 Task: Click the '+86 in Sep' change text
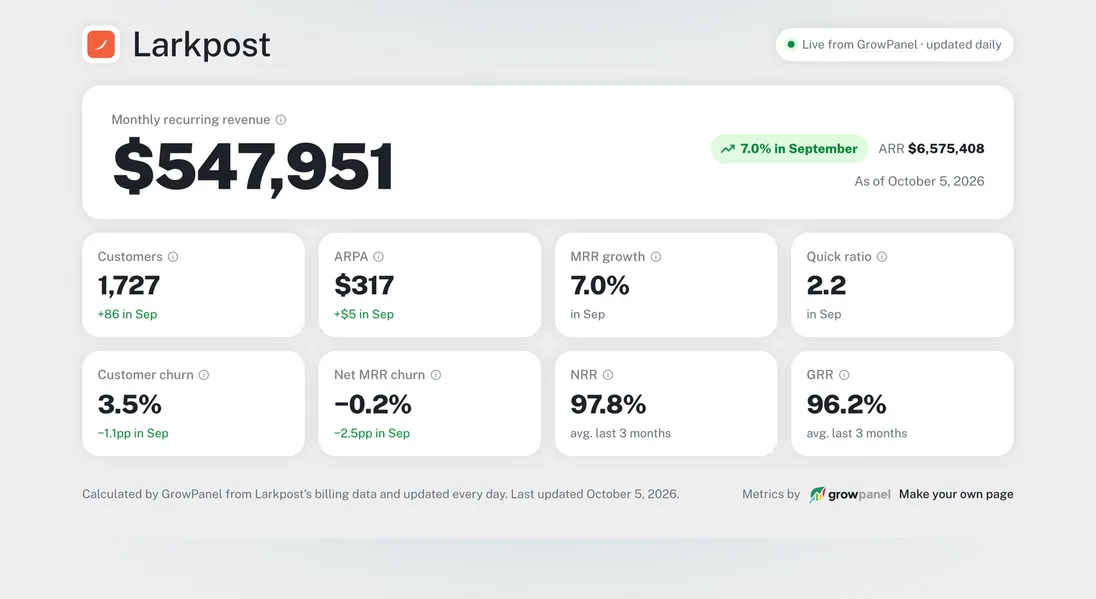127,315
